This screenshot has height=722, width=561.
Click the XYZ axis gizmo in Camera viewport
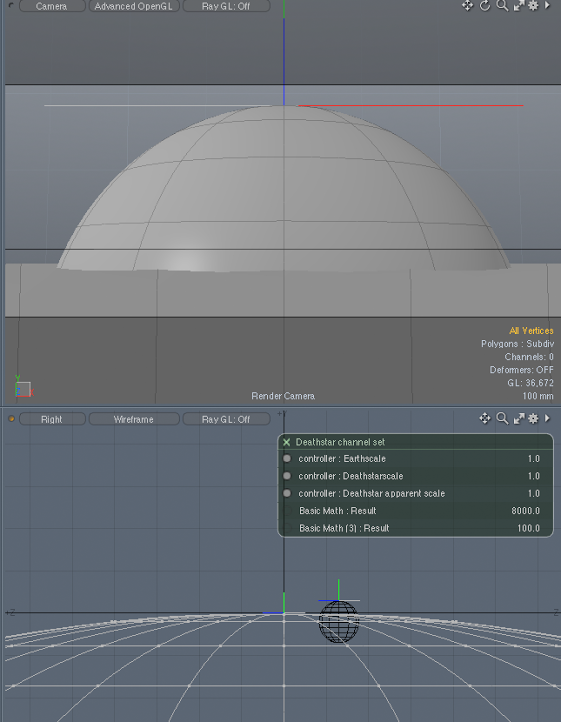pyautogui.click(x=23, y=386)
